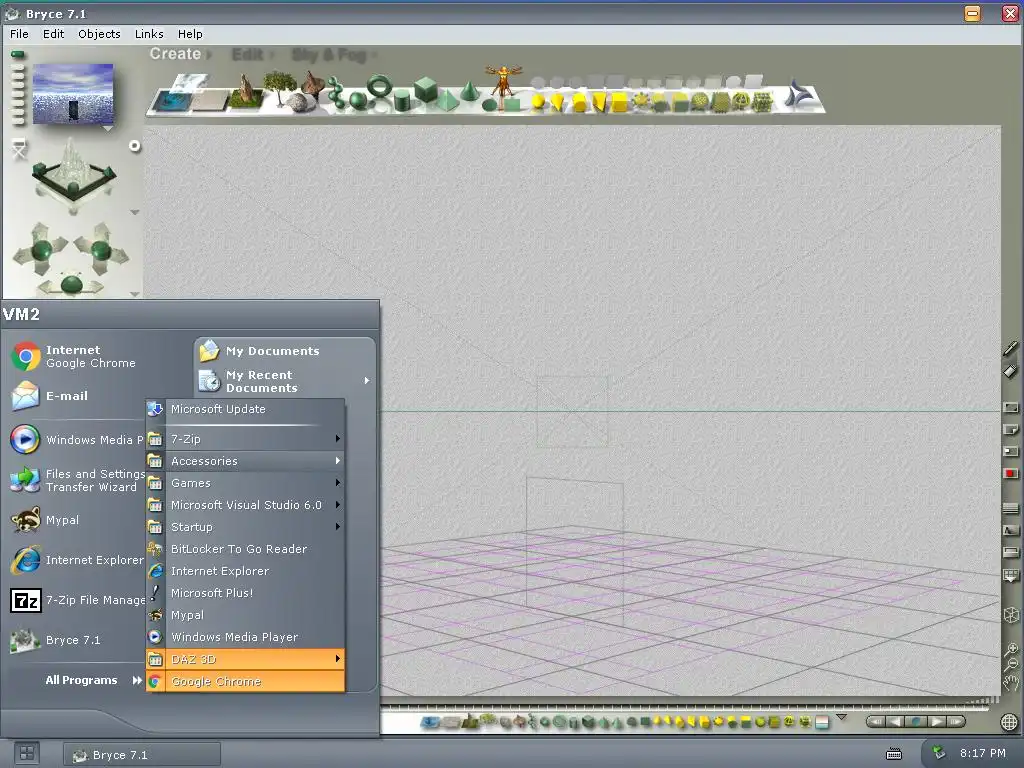Create a water plane object
This screenshot has height=768, width=1024.
pos(172,101)
